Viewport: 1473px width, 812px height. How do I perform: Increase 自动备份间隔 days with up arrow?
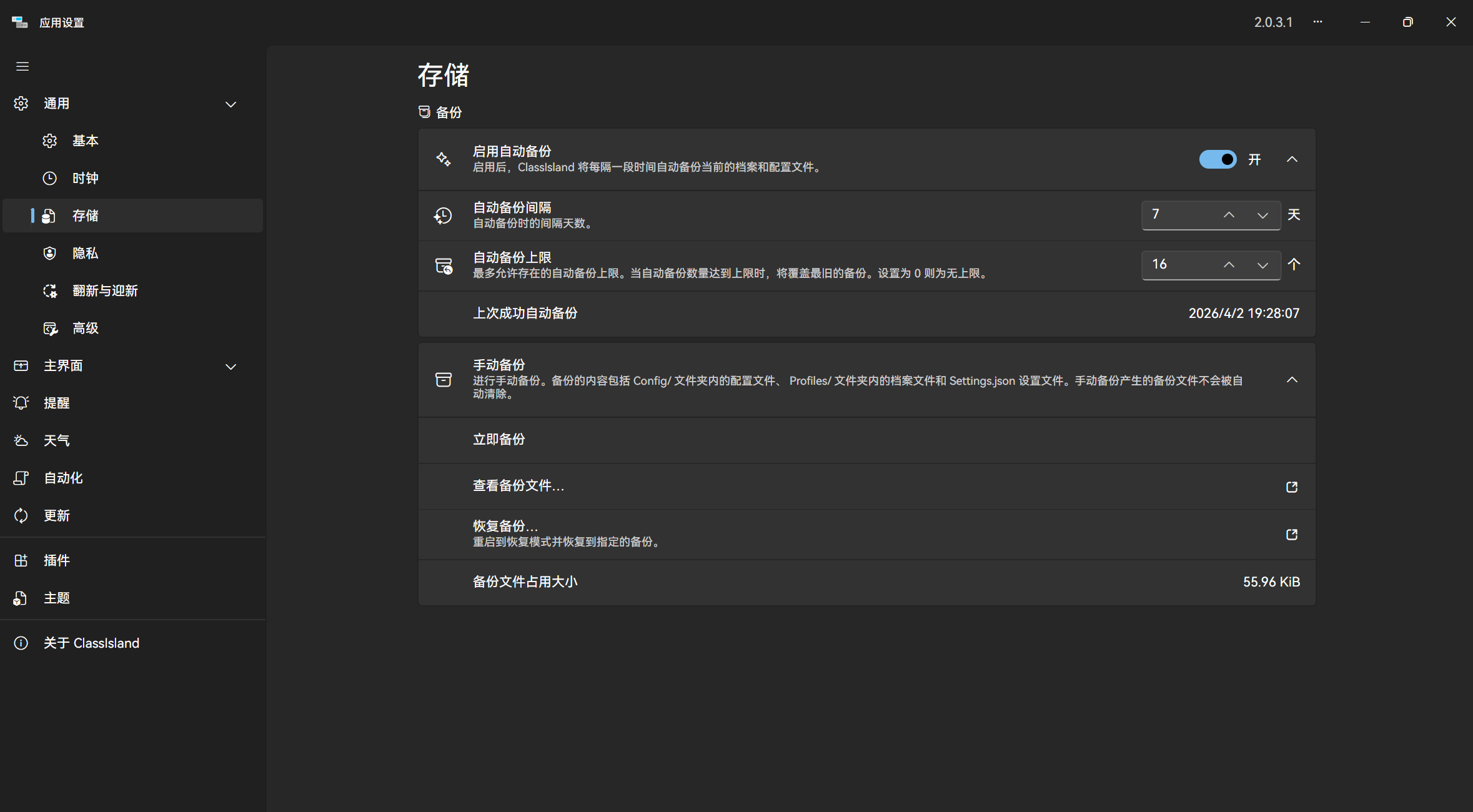1229,215
